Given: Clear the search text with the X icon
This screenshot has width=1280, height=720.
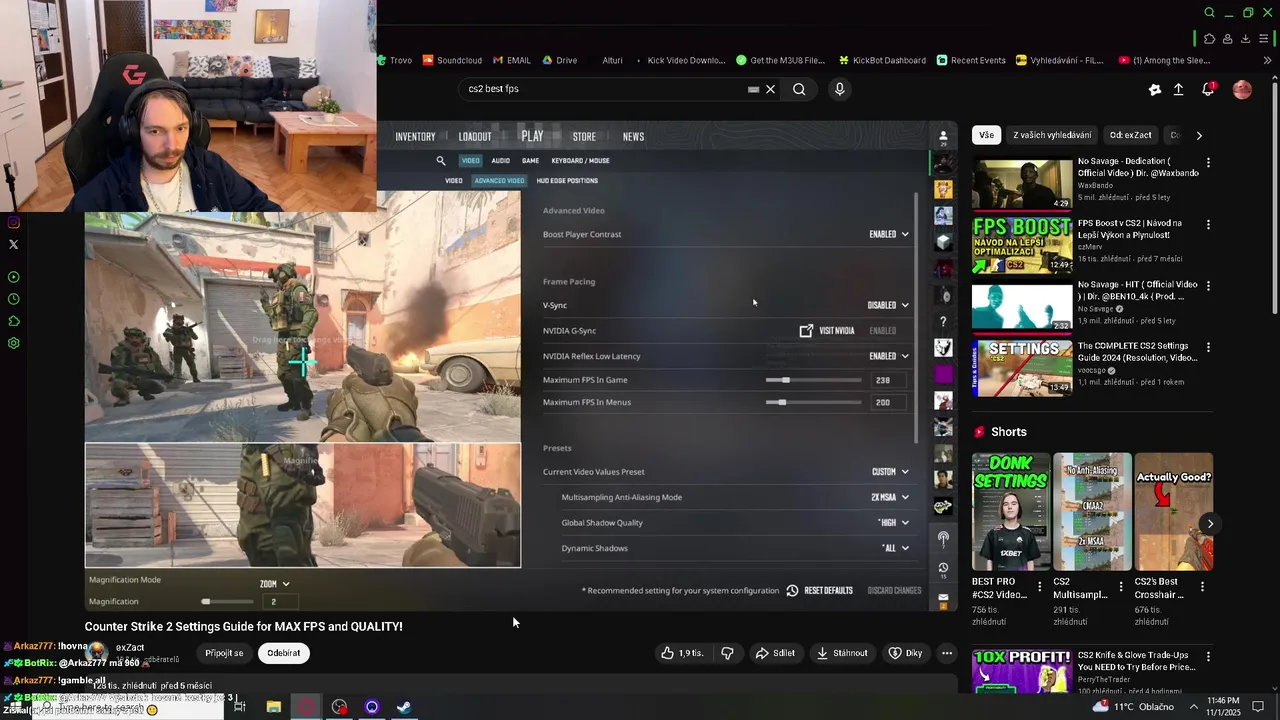Looking at the screenshot, I should click(770, 89).
